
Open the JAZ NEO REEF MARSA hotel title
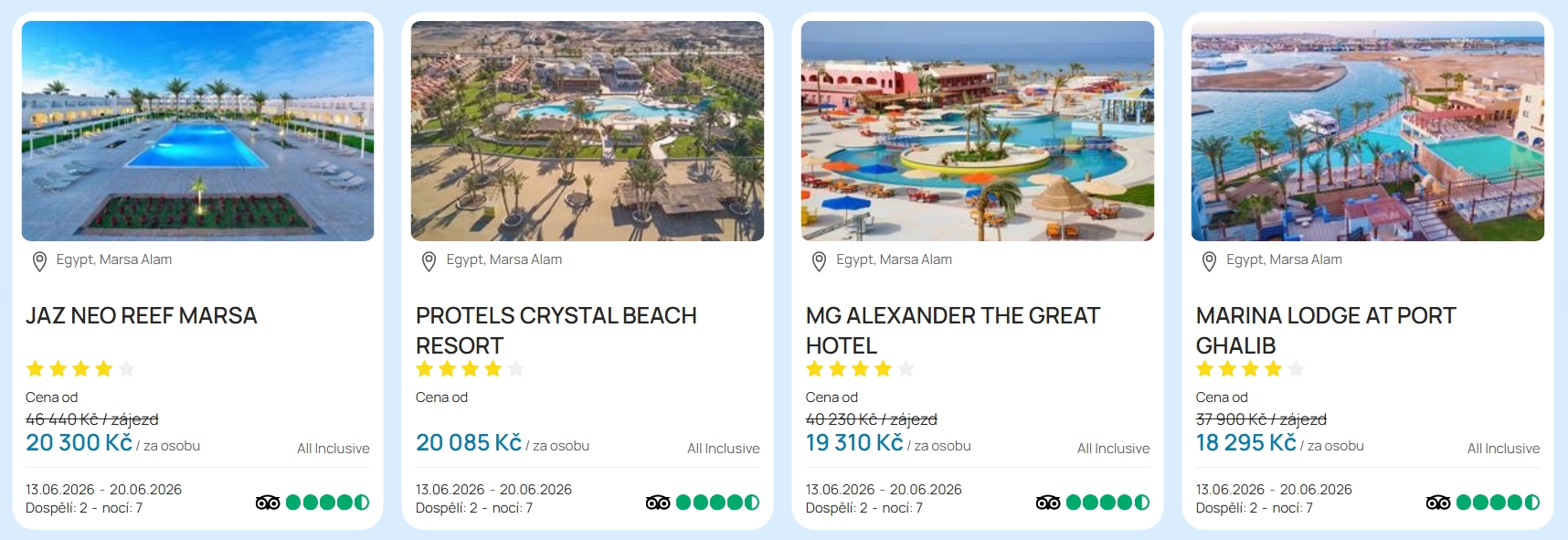click(x=142, y=316)
